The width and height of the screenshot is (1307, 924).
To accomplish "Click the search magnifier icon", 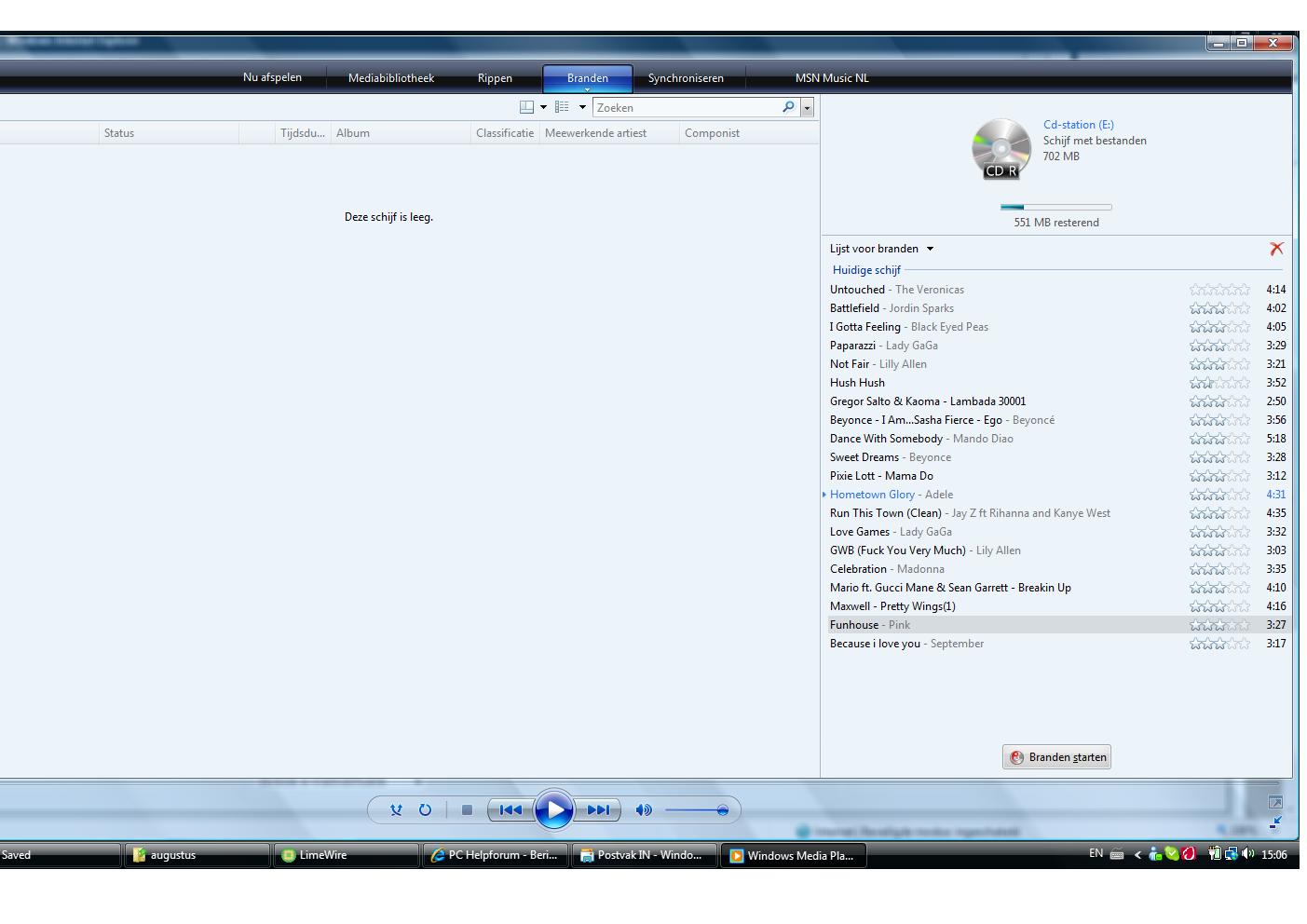I will click(788, 107).
